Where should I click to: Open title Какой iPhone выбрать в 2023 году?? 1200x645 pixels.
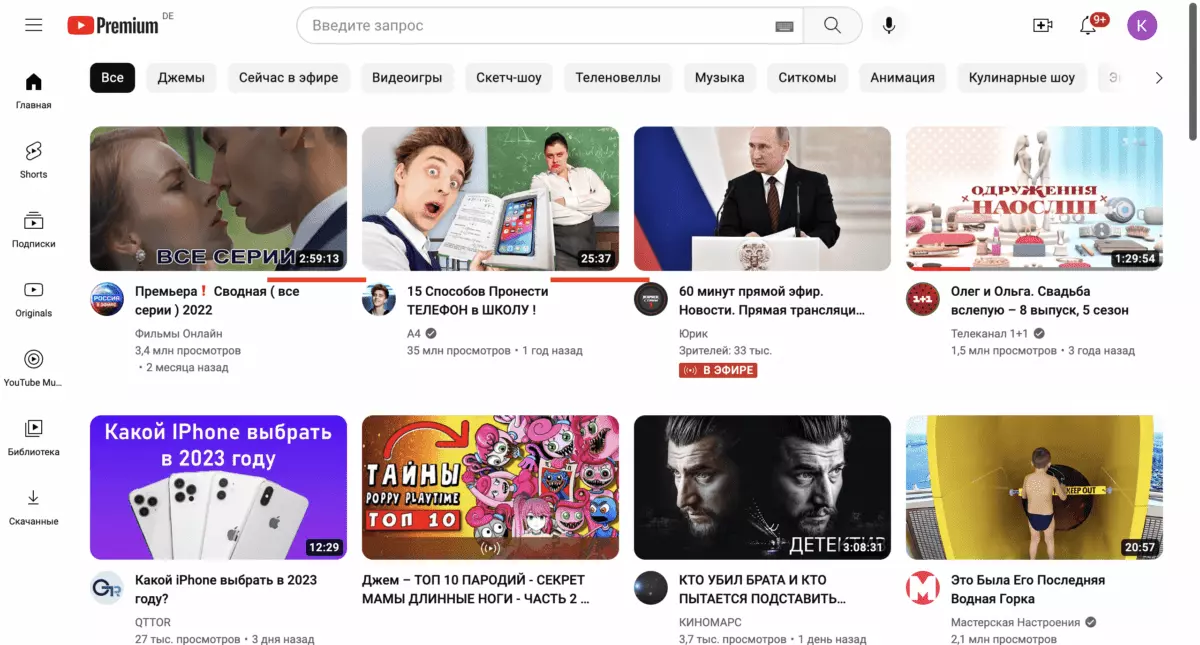[x=226, y=589]
